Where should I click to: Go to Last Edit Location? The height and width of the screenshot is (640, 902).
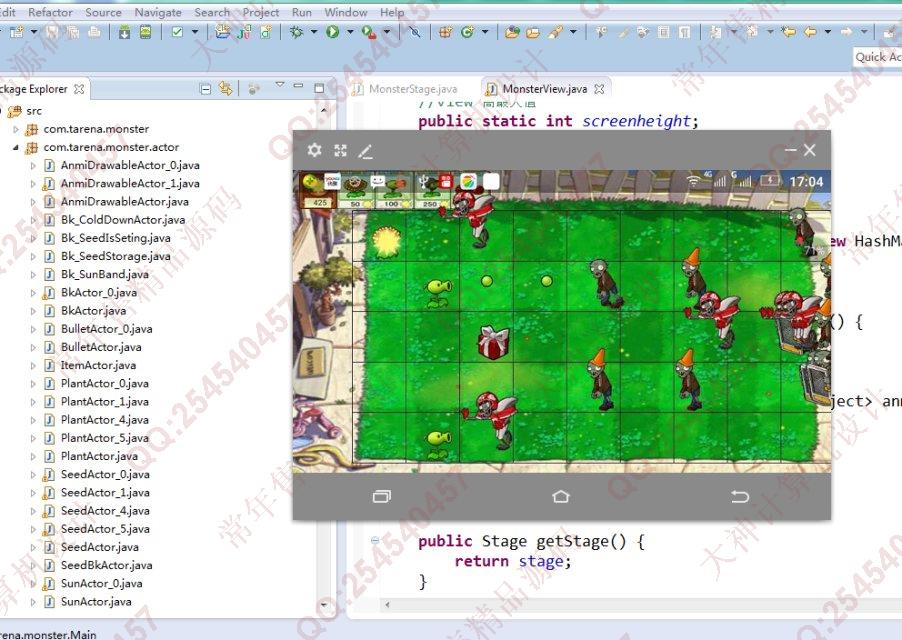(x=789, y=32)
